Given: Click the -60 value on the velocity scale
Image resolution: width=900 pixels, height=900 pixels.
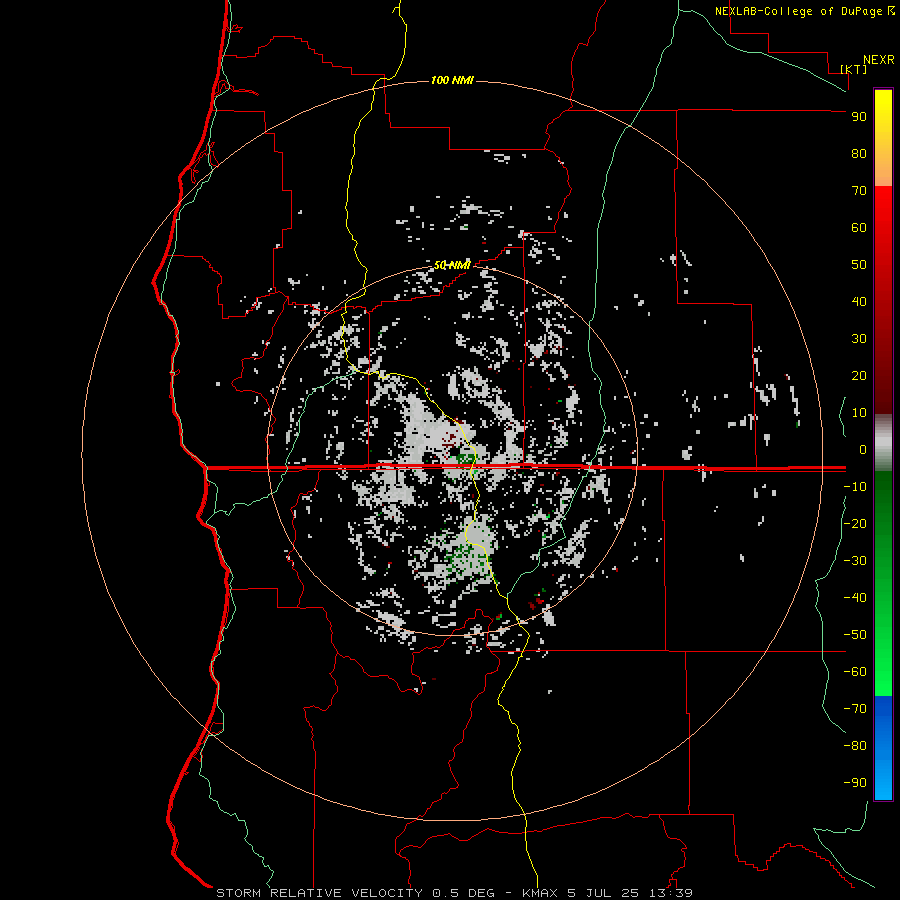Looking at the screenshot, I should (x=855, y=672).
